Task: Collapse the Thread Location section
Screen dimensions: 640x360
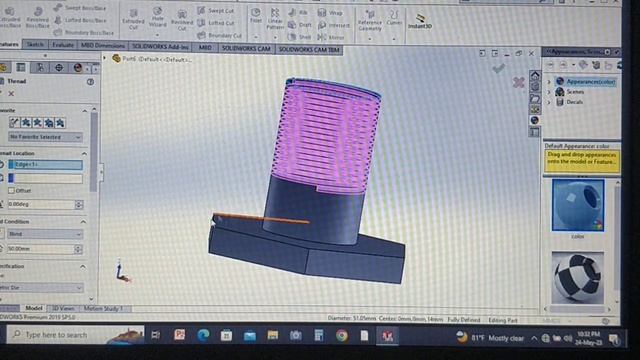Action: (x=84, y=153)
